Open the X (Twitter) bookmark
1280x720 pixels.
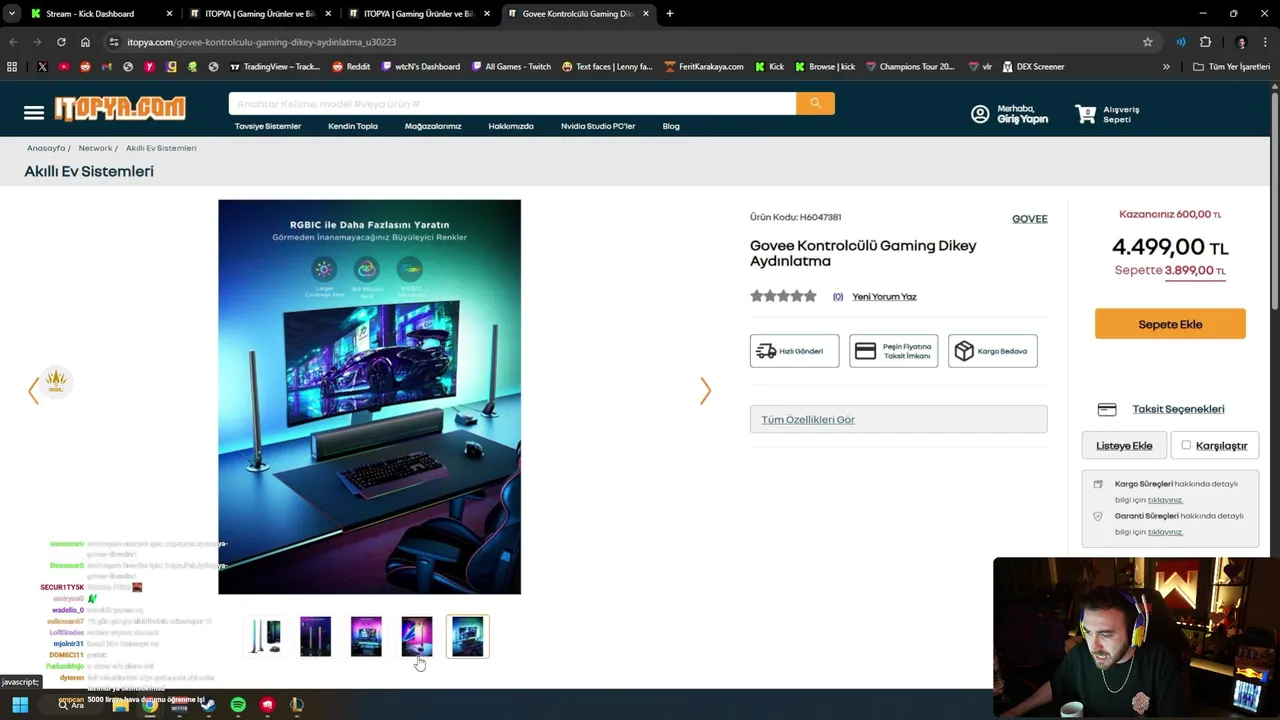tap(42, 67)
